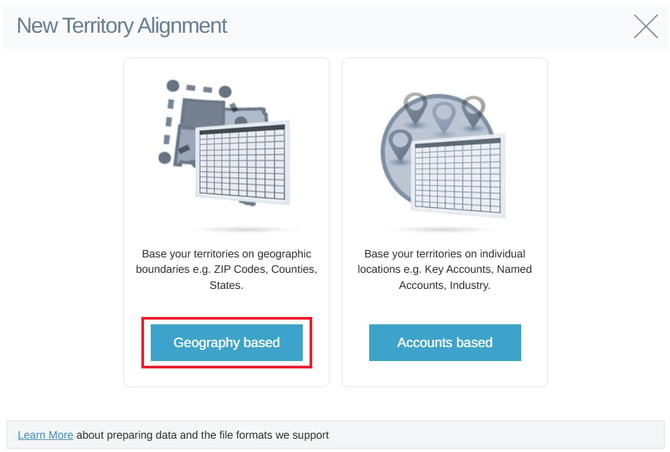
Task: Select the individual locations description text
Action: tap(445, 270)
